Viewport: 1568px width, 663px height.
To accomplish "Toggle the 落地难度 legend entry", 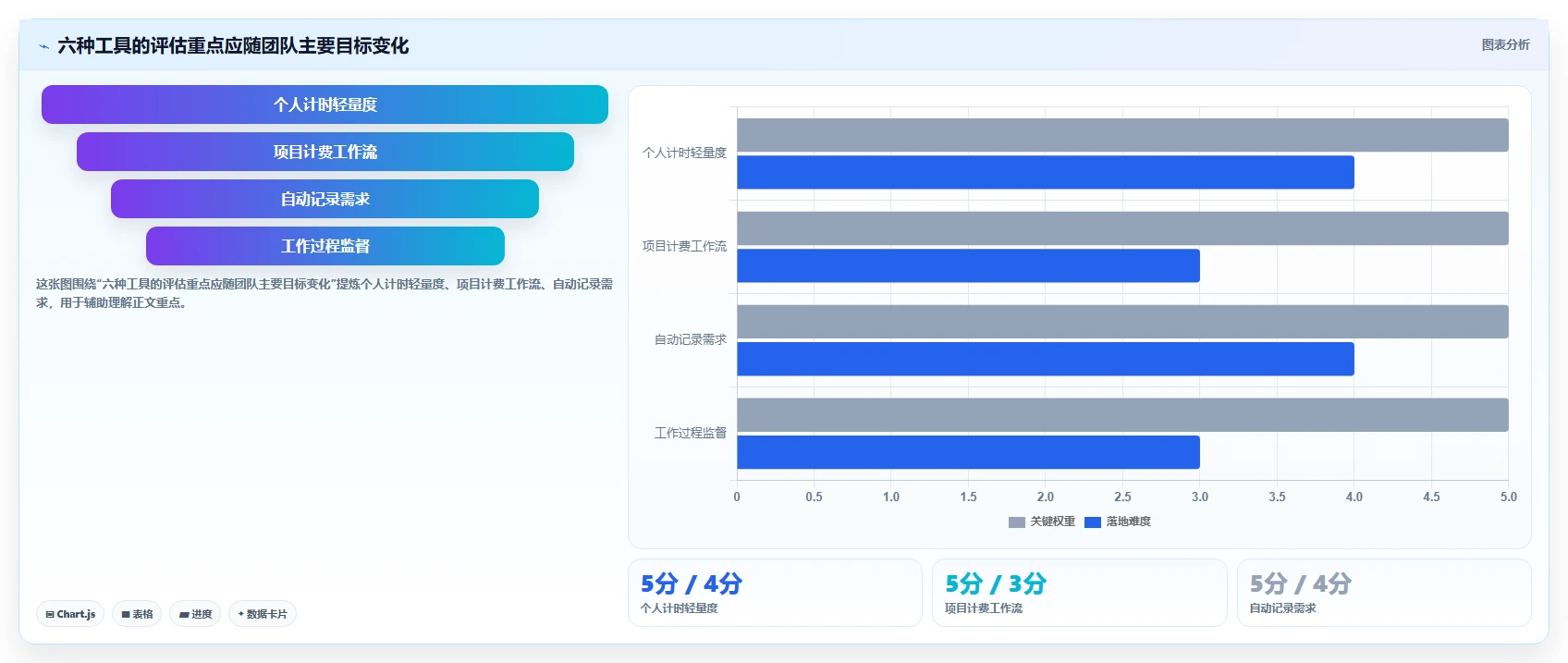I will [1118, 522].
